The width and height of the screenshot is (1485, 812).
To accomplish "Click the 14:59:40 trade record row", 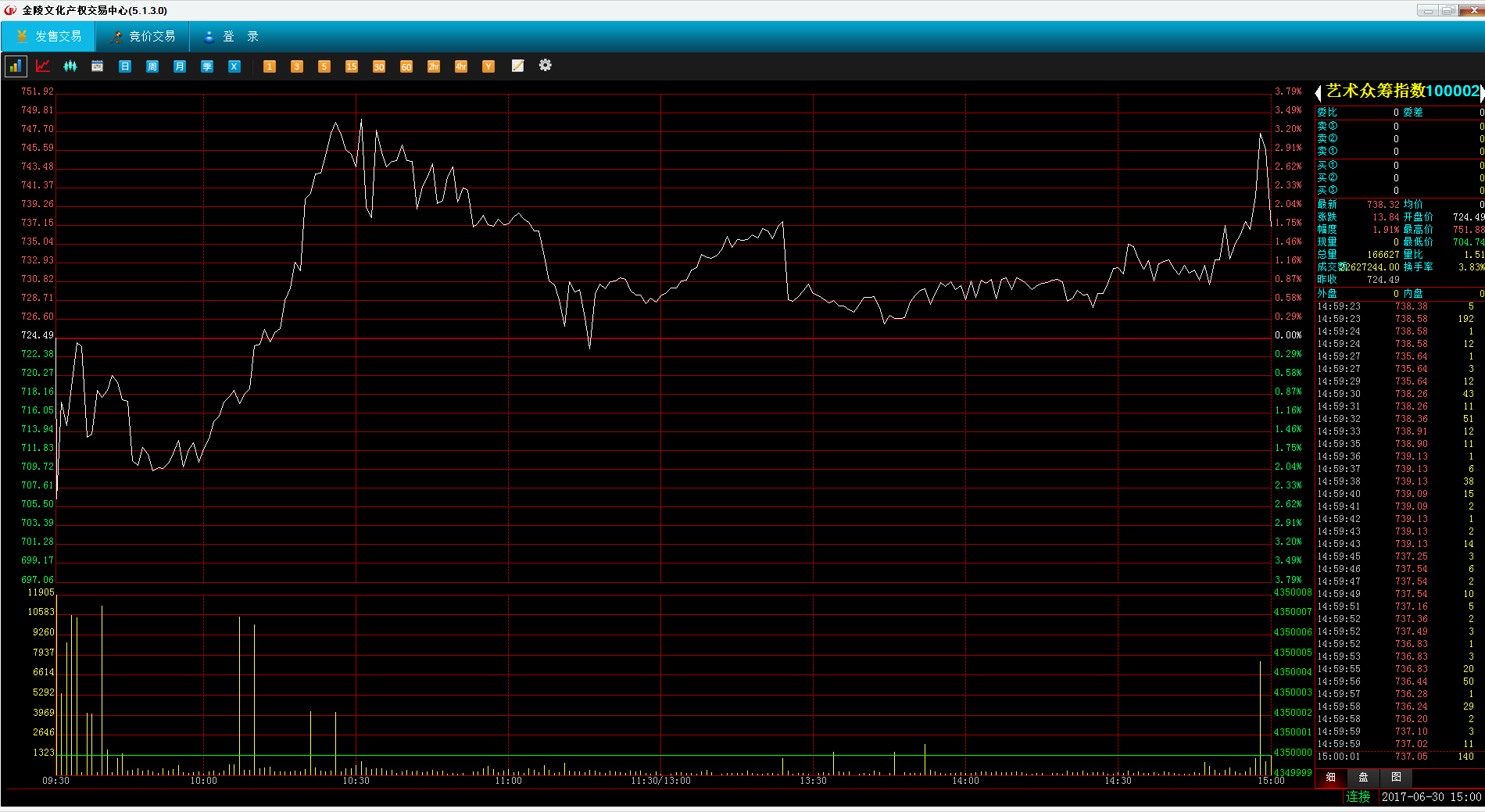I will point(1400,494).
